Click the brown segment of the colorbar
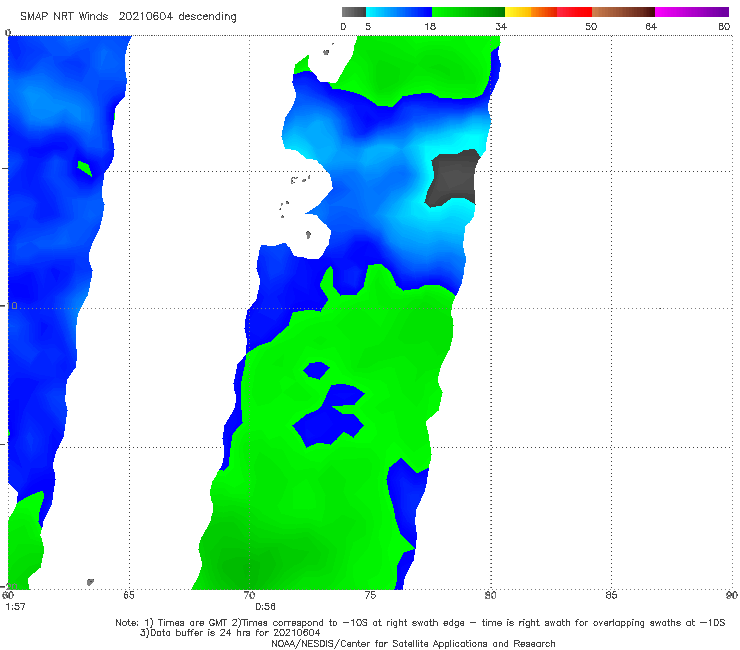Image resolution: width=740 pixels, height=650 pixels. pos(623,12)
